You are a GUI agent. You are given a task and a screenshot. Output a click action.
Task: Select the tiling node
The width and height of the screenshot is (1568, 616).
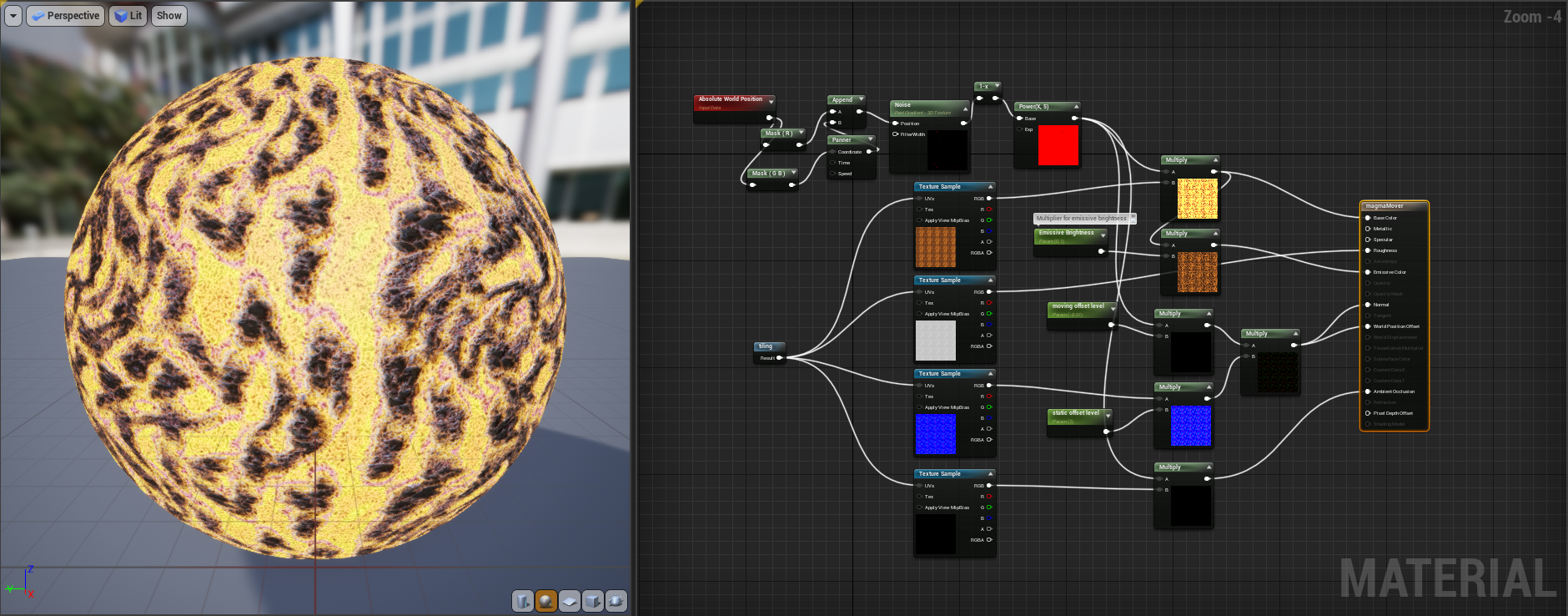[x=769, y=352]
